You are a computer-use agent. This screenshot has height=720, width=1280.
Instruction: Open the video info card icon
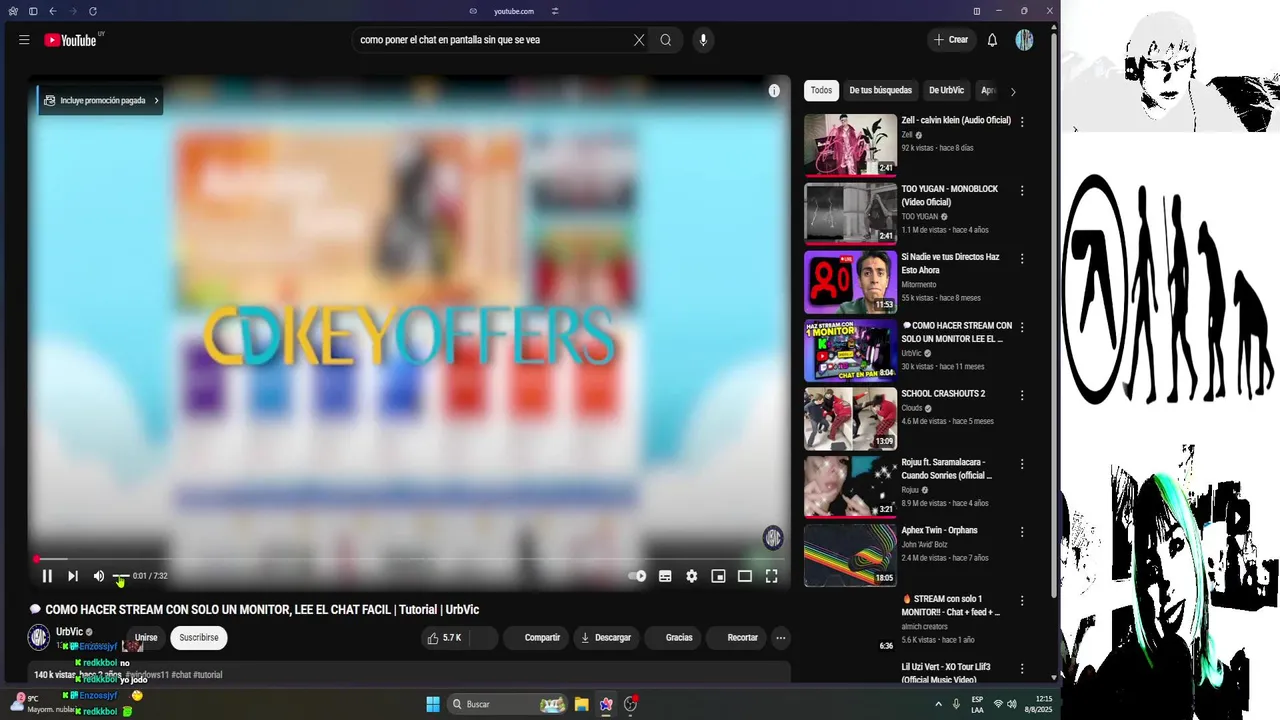pyautogui.click(x=774, y=91)
